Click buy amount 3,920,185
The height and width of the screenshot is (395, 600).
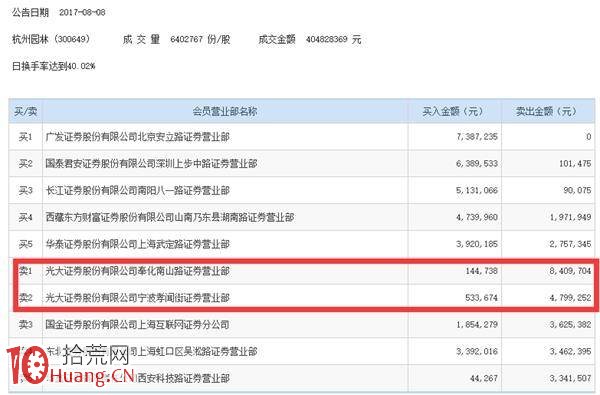pyautogui.click(x=477, y=244)
